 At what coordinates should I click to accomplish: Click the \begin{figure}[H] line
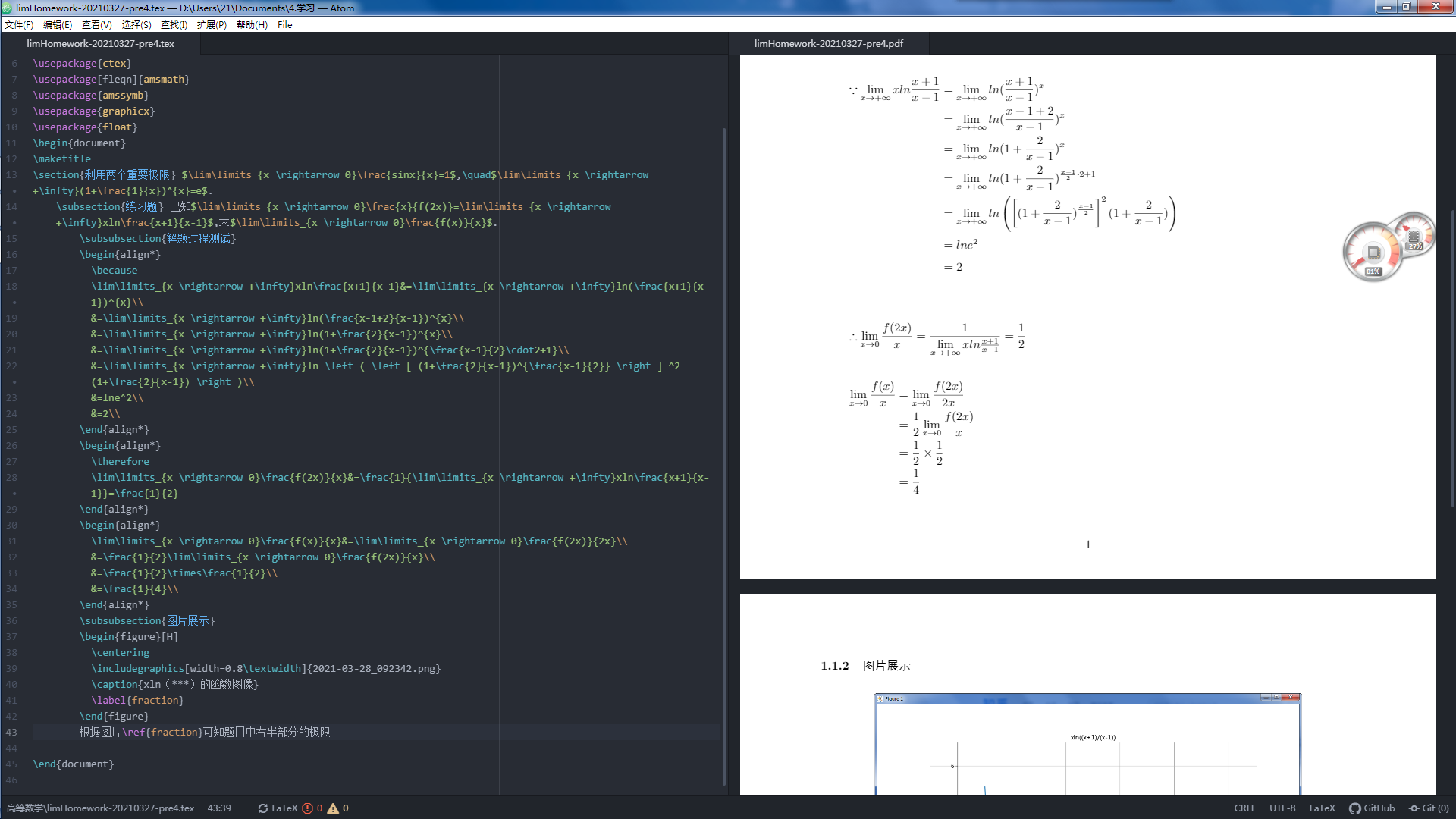click(x=129, y=637)
